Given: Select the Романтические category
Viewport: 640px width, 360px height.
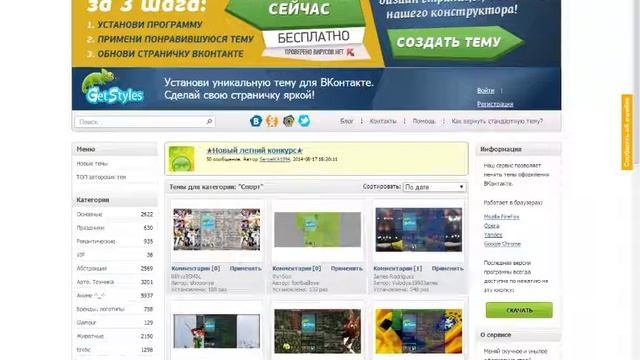Looking at the screenshot, I should tap(96, 241).
